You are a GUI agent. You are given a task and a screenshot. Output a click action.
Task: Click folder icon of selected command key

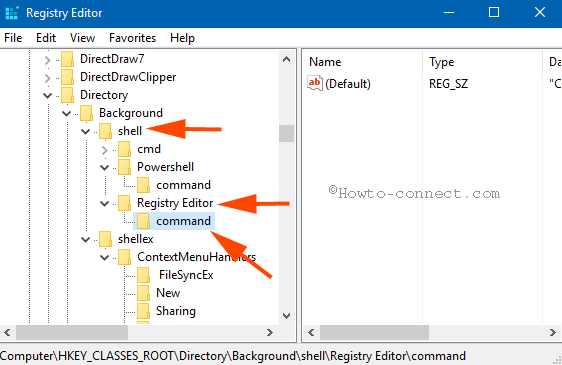[143, 221]
